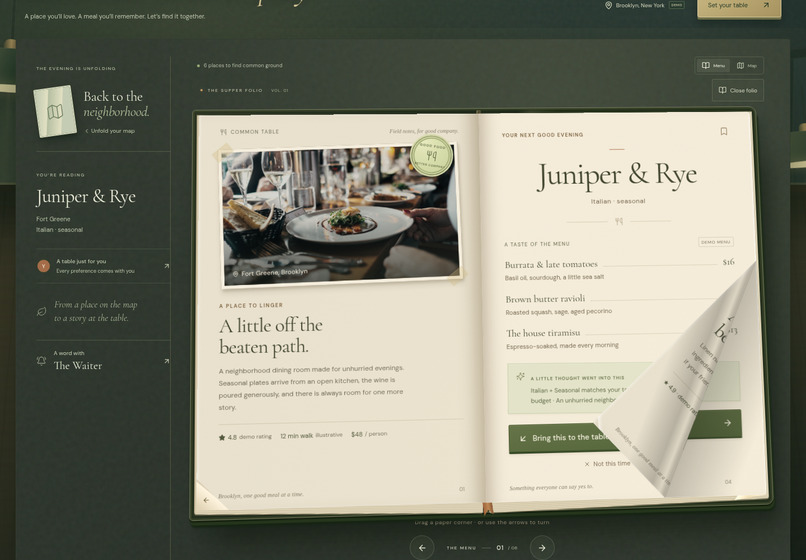Click the Y avatar circle in sidebar

tap(44, 266)
